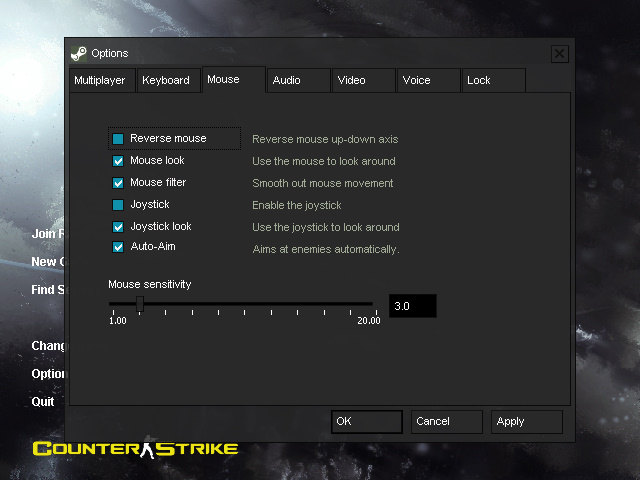640x480 pixels.
Task: Click the Mouse sensitivity slider handle
Action: [140, 304]
